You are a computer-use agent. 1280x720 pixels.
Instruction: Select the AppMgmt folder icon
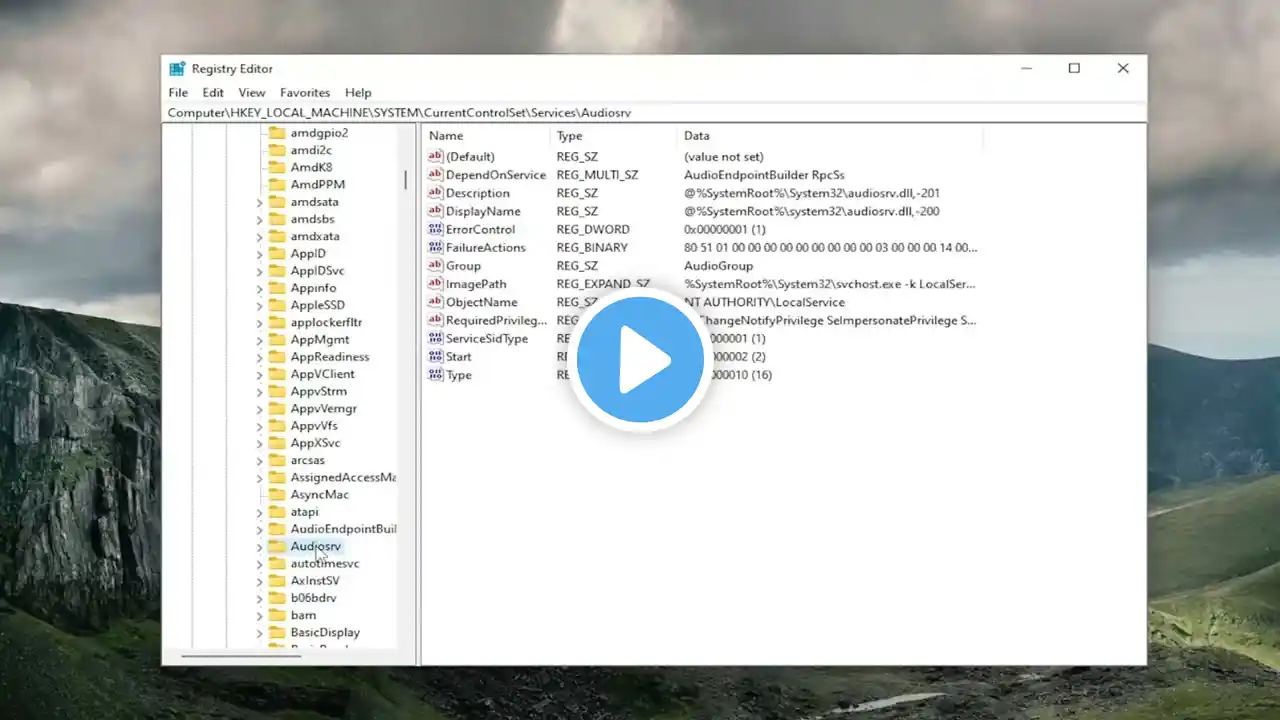(x=277, y=340)
